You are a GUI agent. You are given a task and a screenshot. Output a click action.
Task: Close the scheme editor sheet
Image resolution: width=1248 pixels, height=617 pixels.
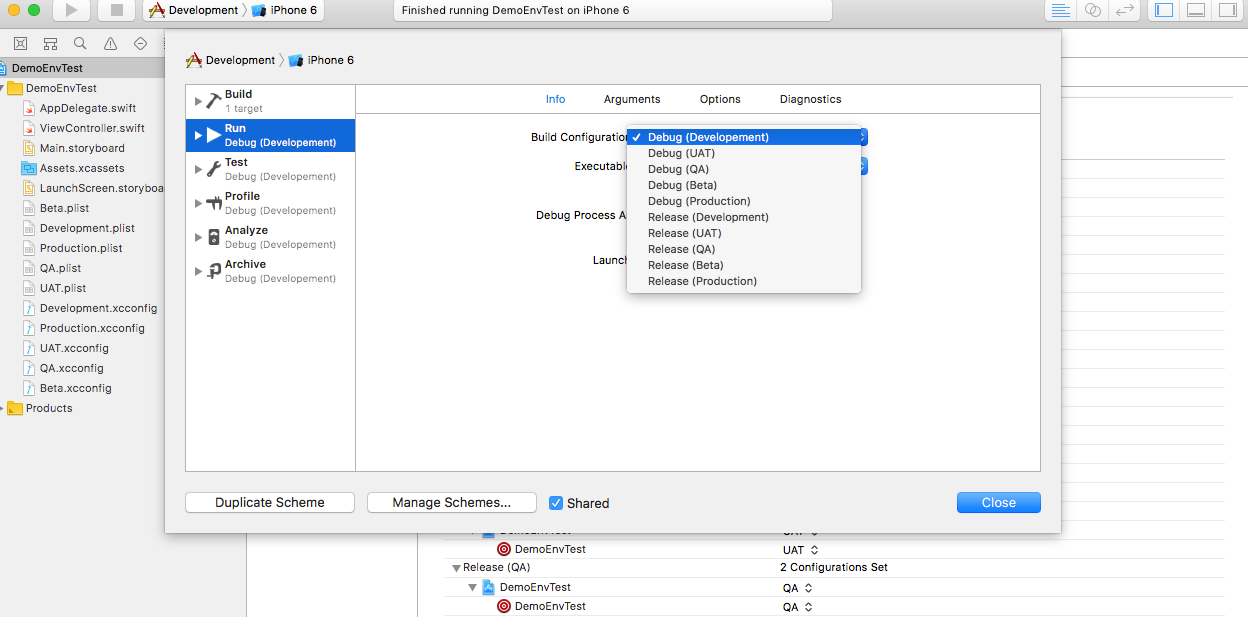998,503
